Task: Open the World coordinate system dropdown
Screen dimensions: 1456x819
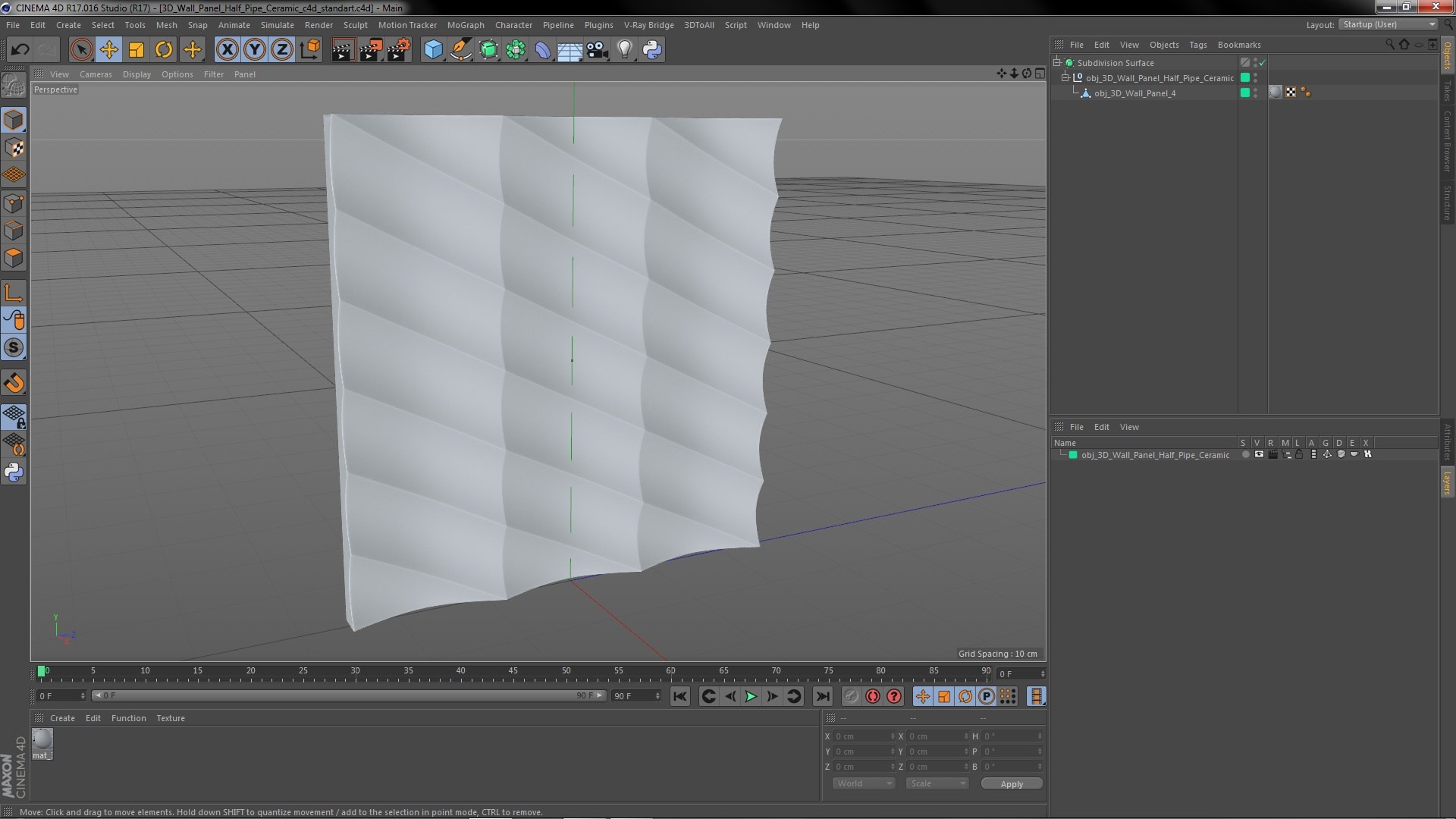Action: [863, 783]
